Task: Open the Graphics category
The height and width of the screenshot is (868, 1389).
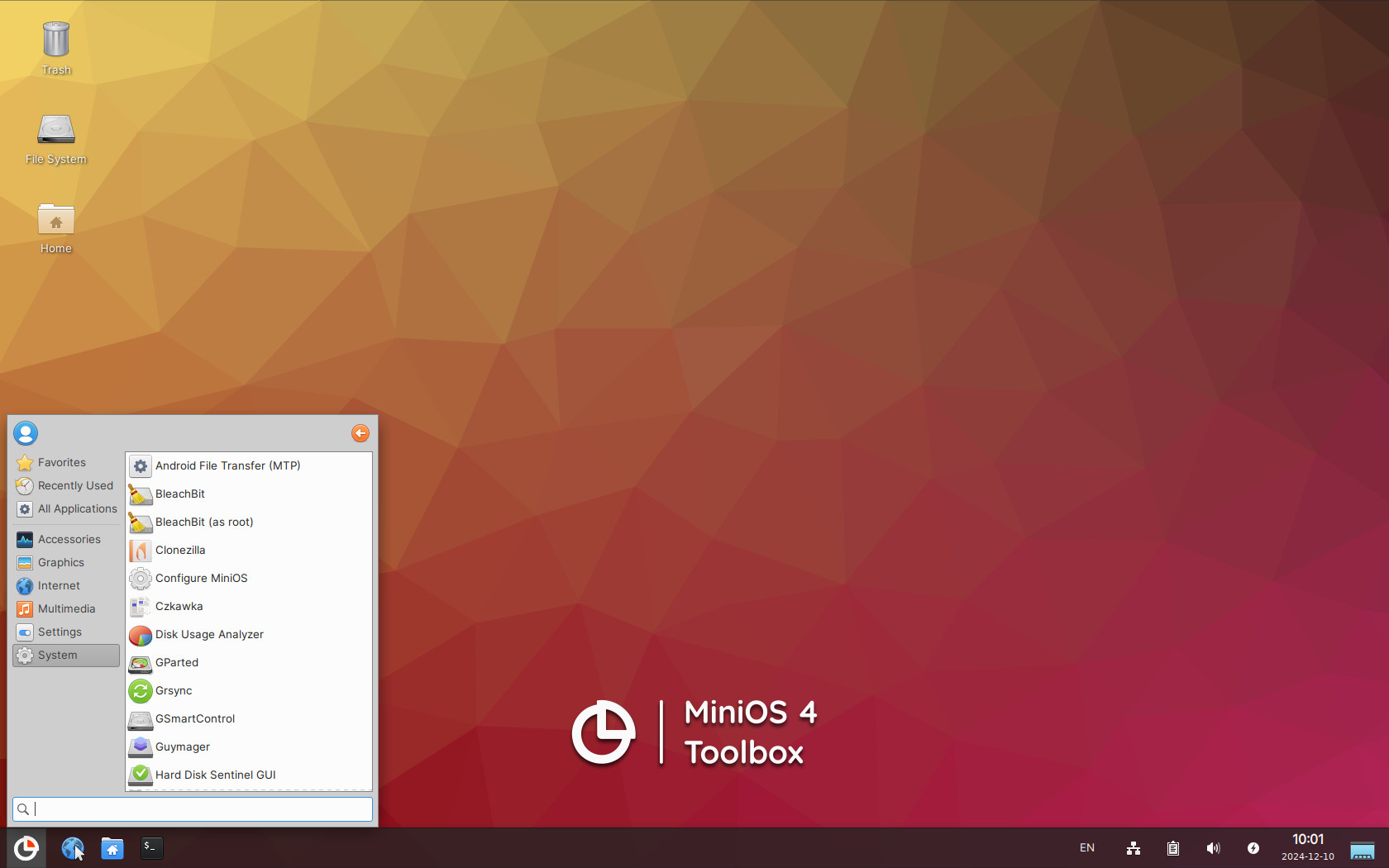Action: [x=66, y=562]
